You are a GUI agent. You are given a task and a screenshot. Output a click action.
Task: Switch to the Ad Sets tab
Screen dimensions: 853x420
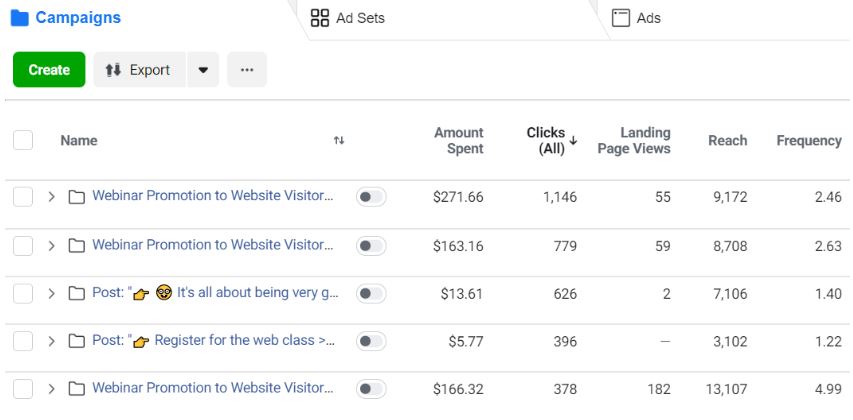[347, 18]
